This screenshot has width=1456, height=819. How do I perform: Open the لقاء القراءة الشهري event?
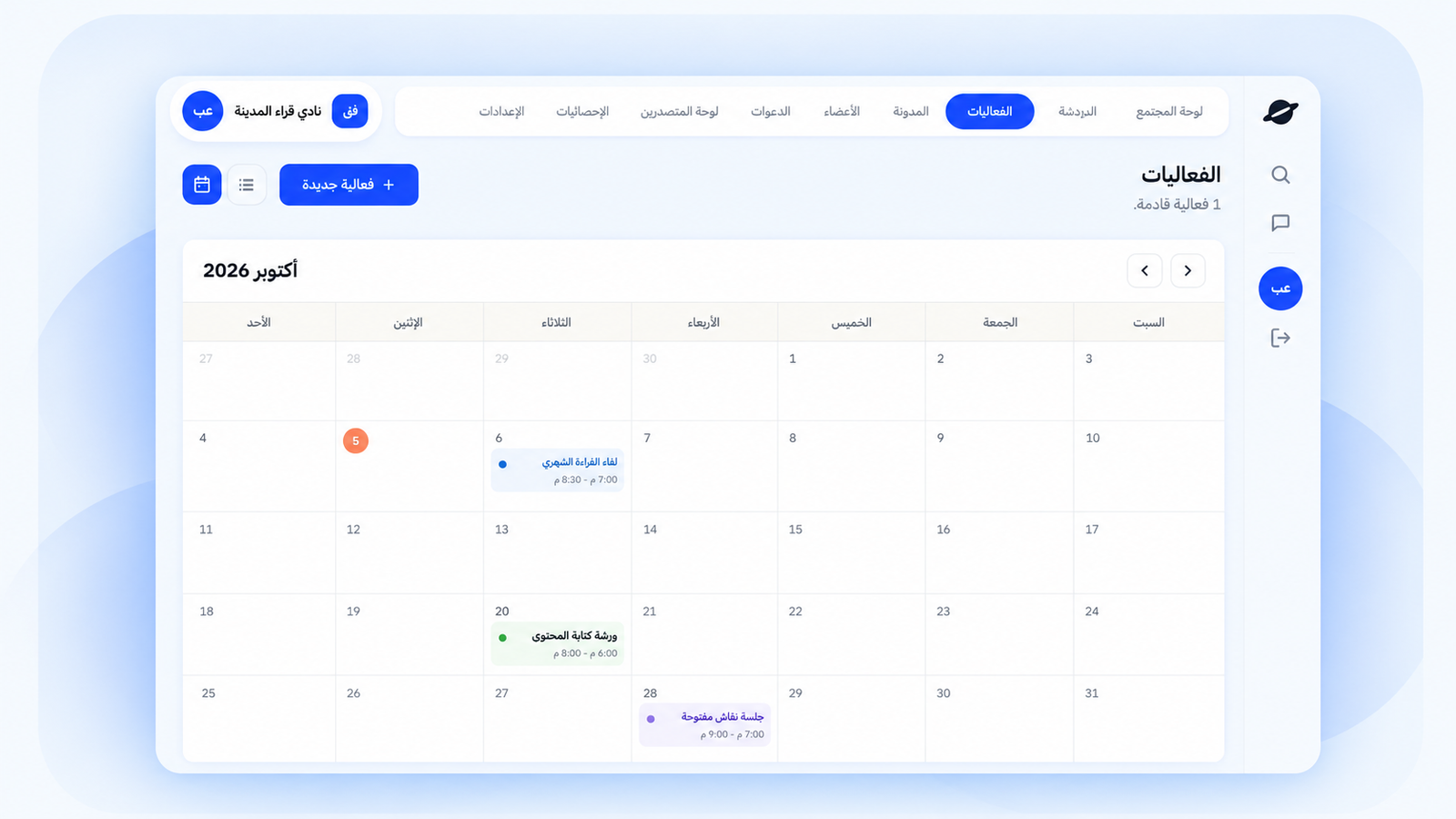(557, 470)
